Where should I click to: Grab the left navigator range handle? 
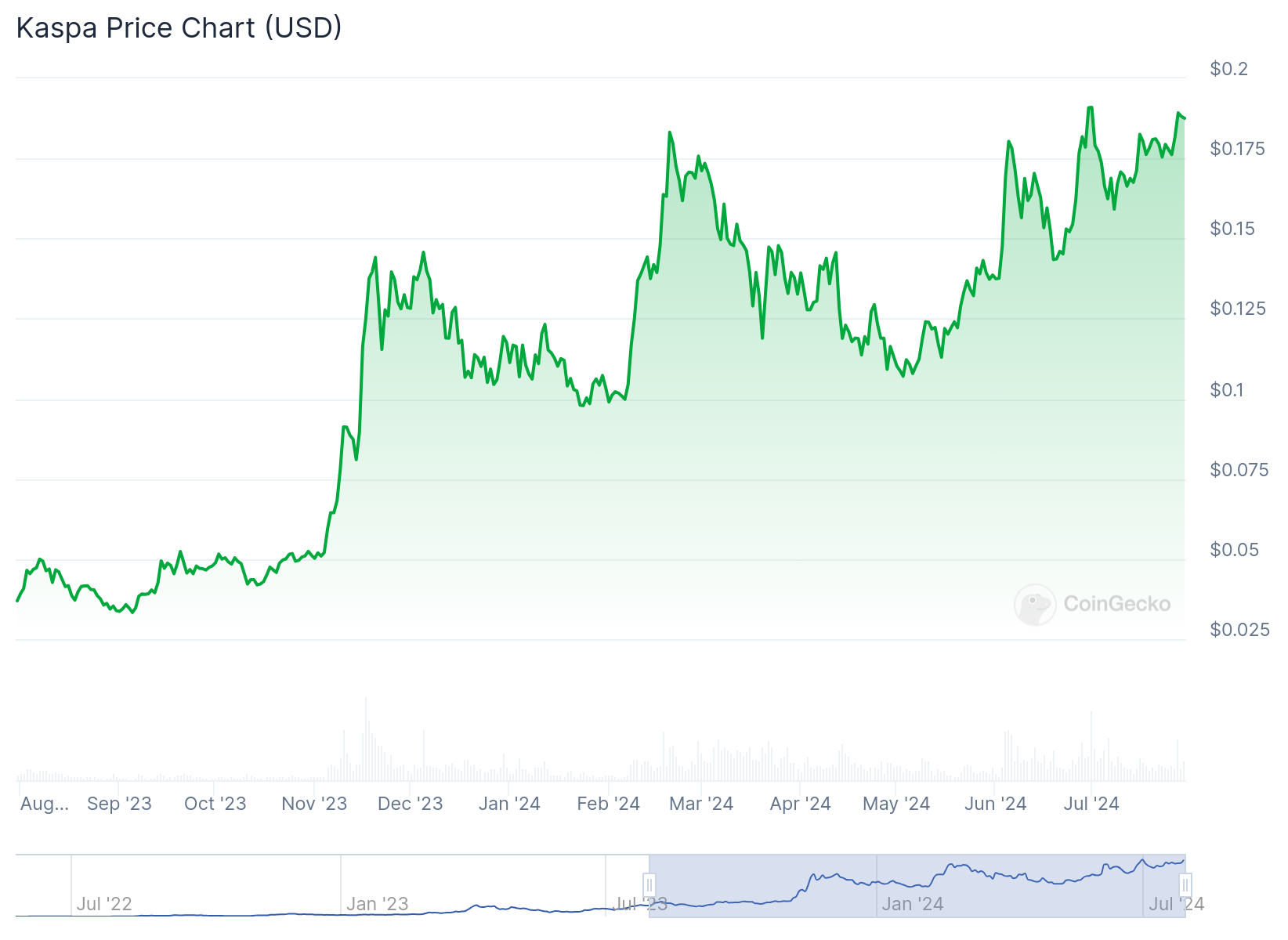point(649,886)
